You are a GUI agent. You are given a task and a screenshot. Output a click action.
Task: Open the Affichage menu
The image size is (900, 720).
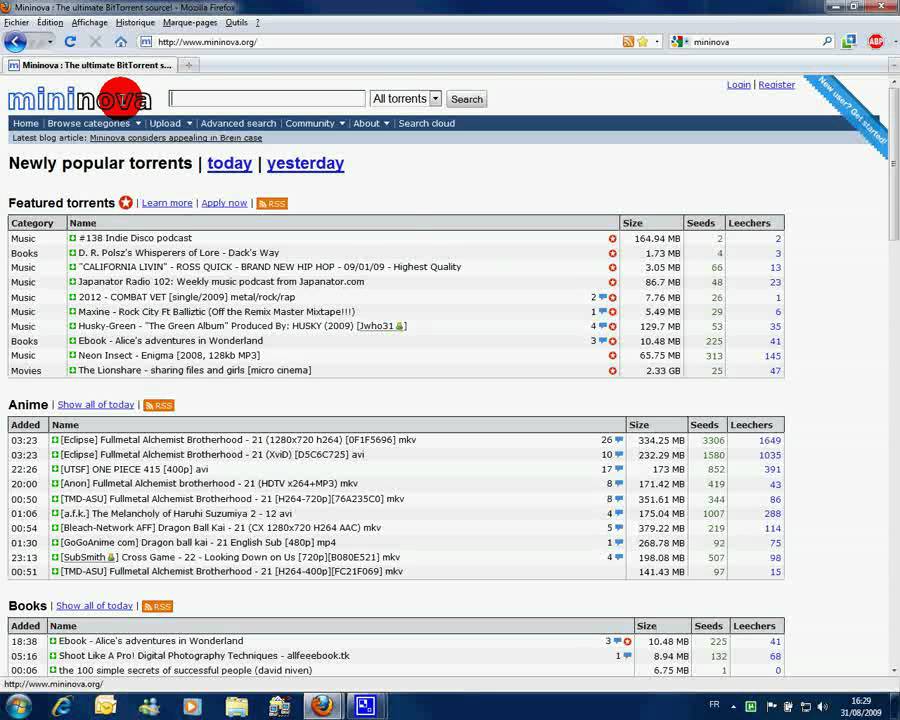pos(90,22)
